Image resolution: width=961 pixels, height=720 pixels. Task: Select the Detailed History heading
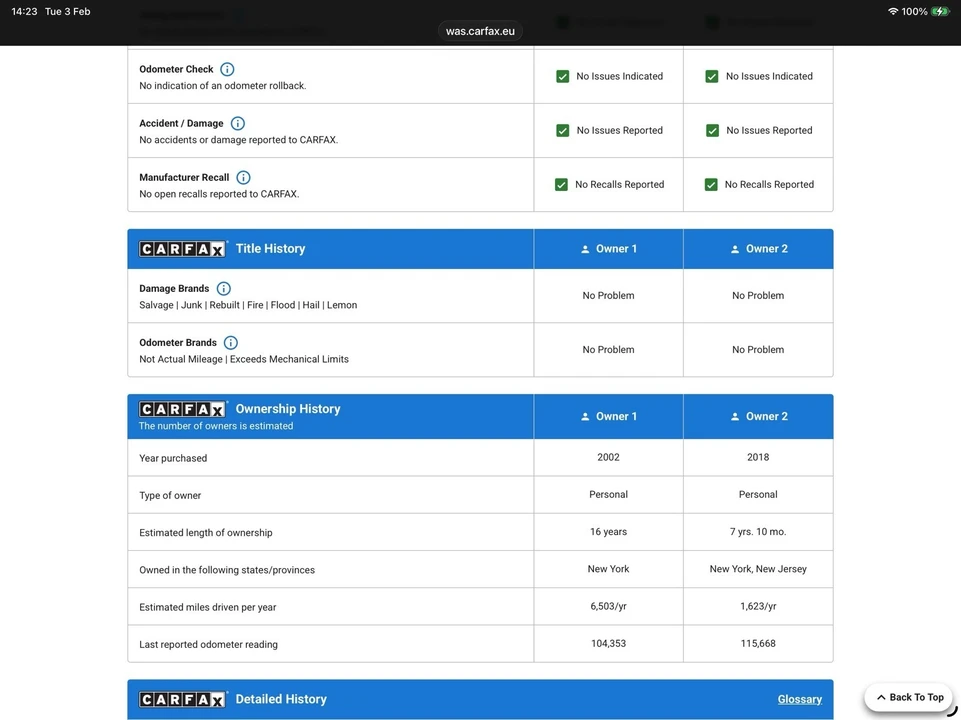(281, 699)
